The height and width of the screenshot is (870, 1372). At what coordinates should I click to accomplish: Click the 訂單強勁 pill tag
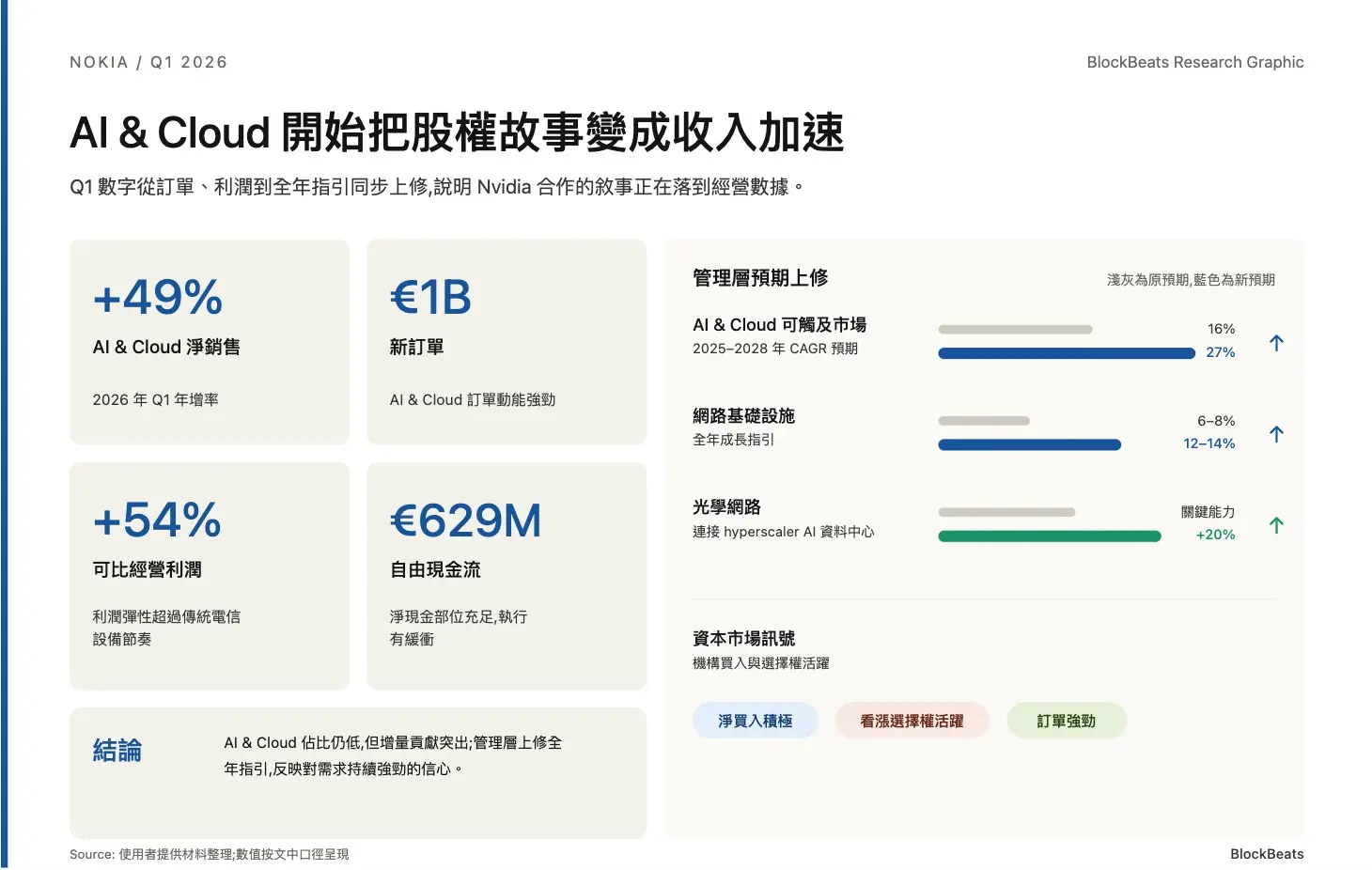coord(1067,721)
